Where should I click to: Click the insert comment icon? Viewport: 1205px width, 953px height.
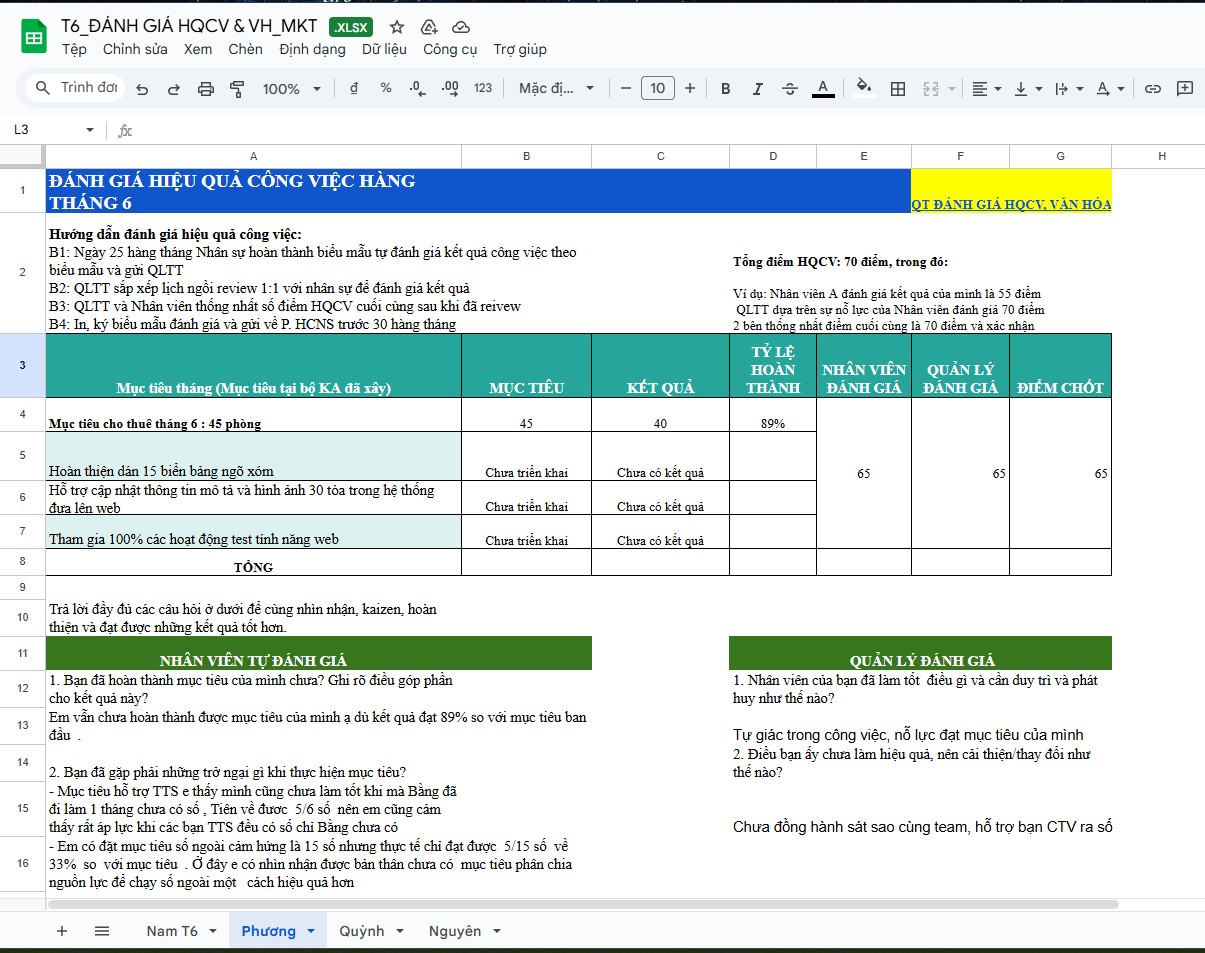click(1185, 89)
